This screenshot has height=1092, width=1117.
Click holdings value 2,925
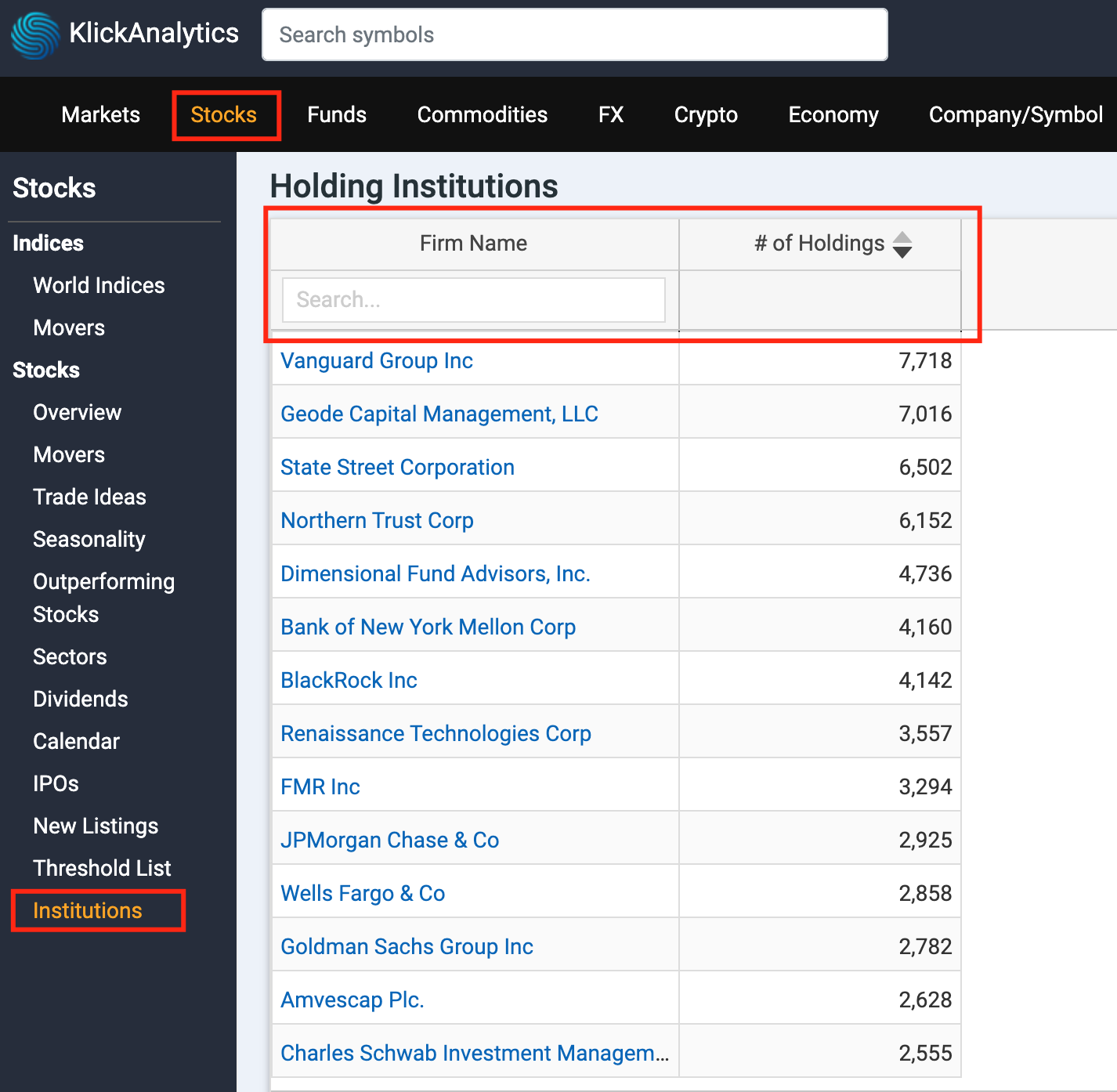click(x=925, y=840)
